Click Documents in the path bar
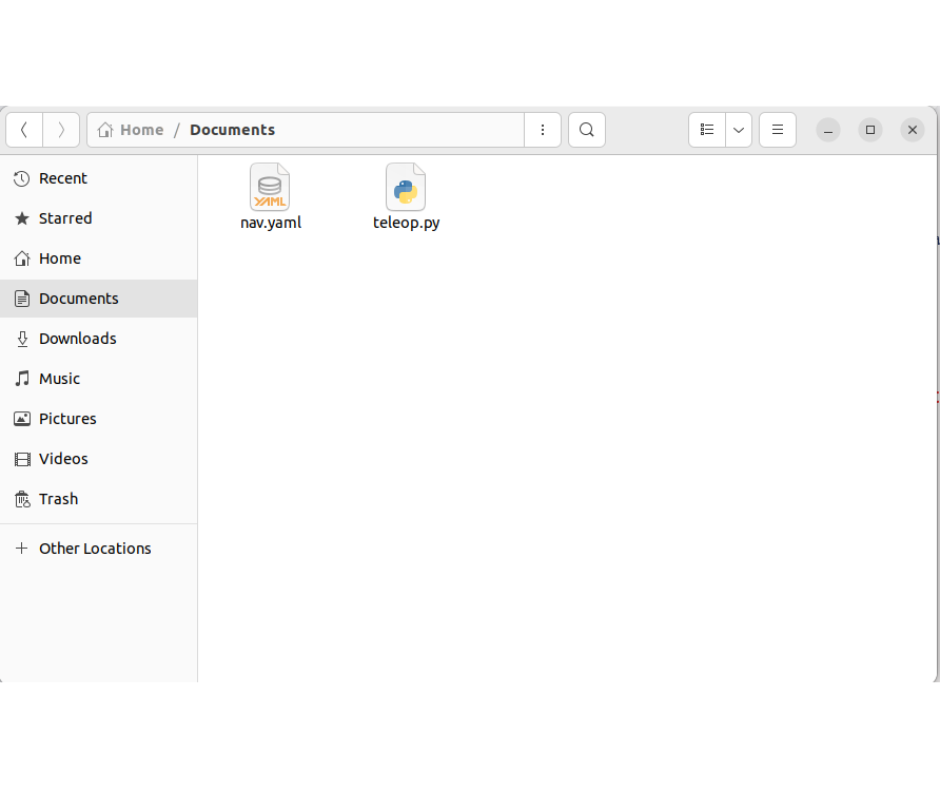This screenshot has height=788, width=940. 232,130
